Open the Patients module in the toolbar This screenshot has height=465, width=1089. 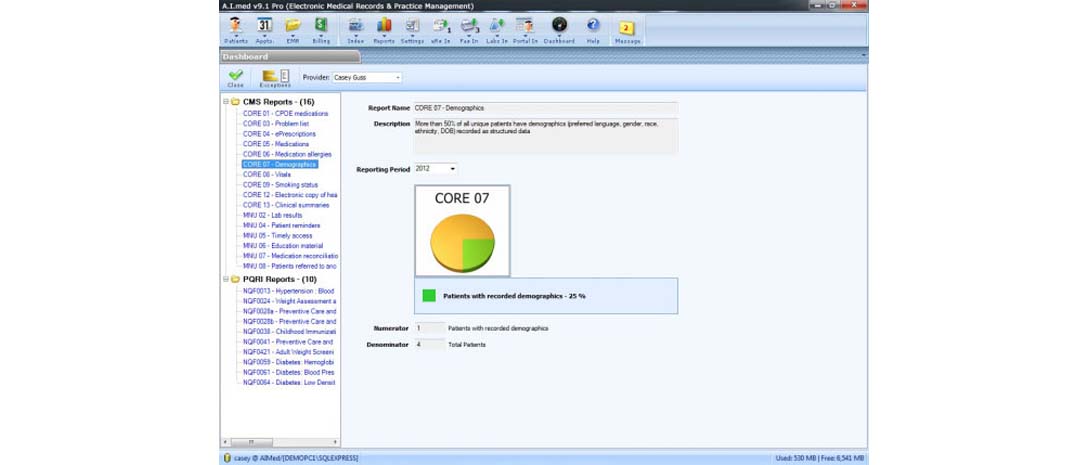pyautogui.click(x=235, y=28)
